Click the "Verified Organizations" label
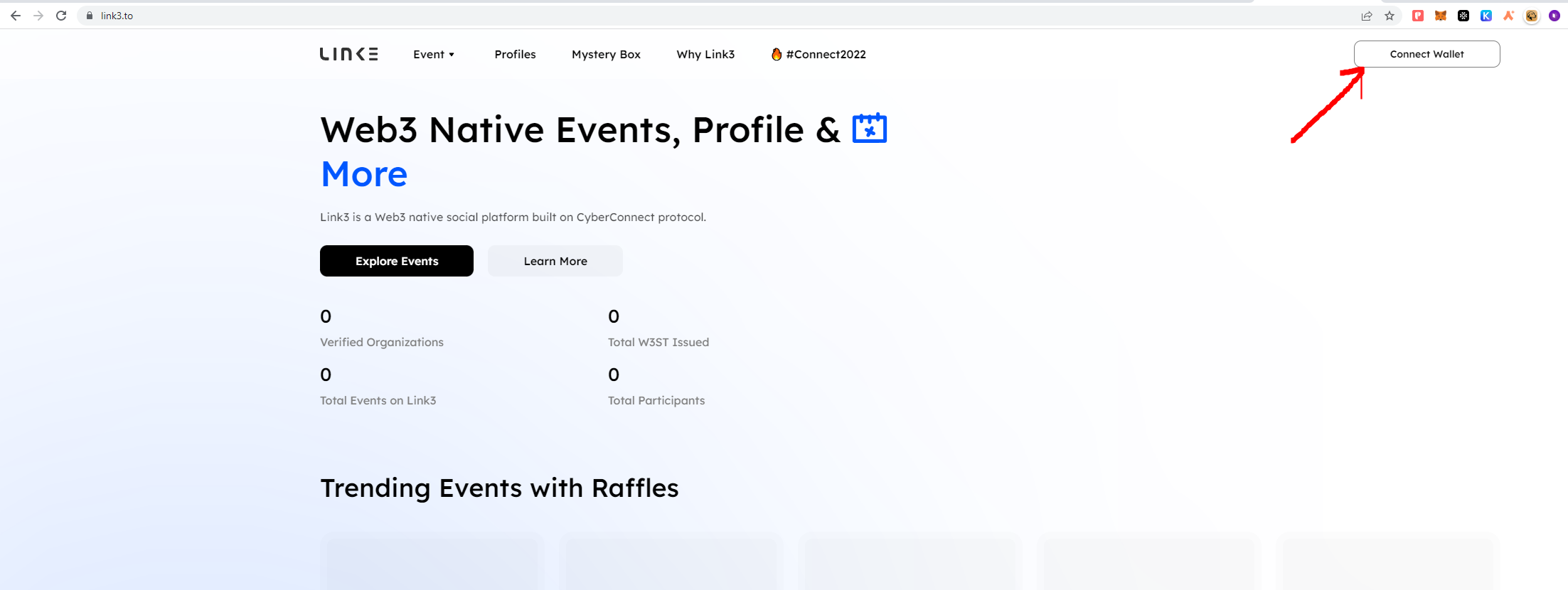Image resolution: width=1568 pixels, height=590 pixels. pyautogui.click(x=382, y=342)
